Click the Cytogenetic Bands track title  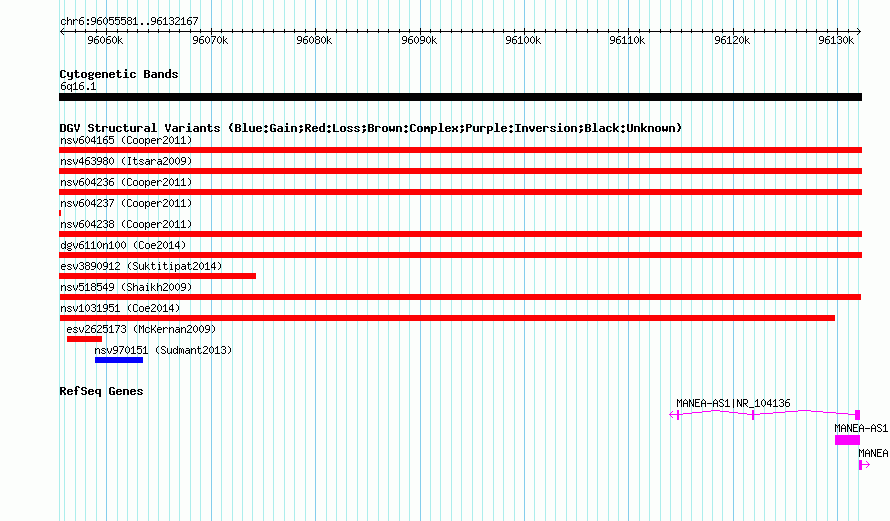click(119, 74)
